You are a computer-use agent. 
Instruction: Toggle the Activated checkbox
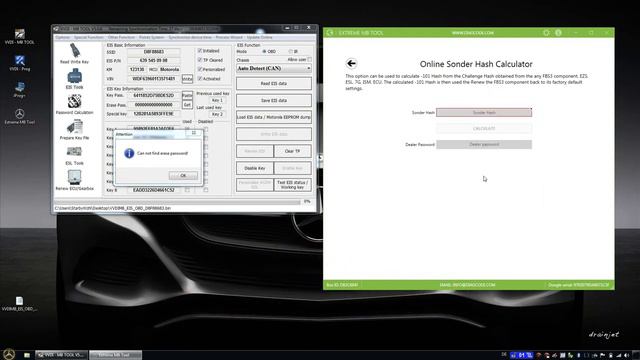click(x=200, y=78)
